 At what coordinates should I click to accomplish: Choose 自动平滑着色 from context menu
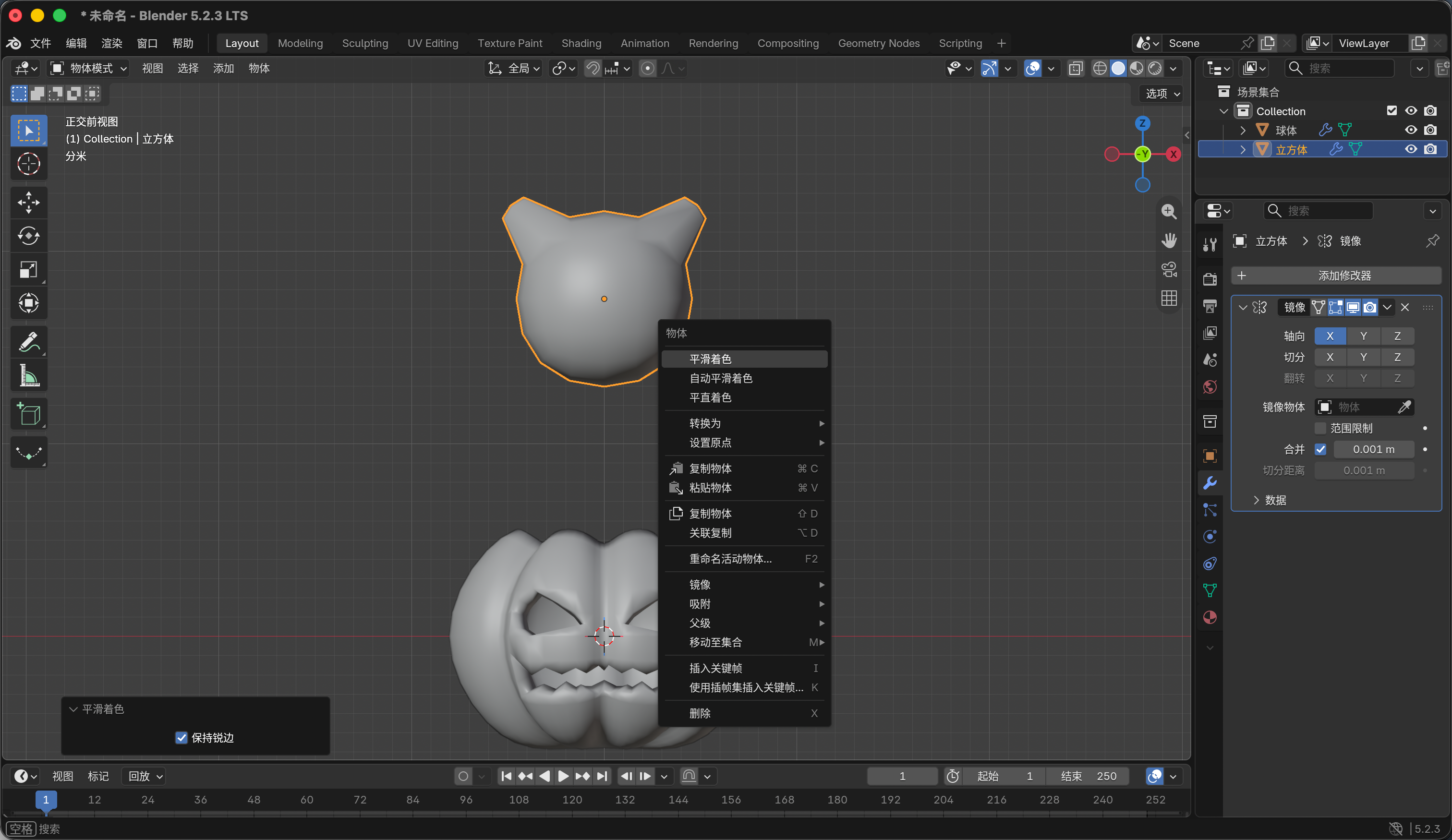pyautogui.click(x=744, y=379)
